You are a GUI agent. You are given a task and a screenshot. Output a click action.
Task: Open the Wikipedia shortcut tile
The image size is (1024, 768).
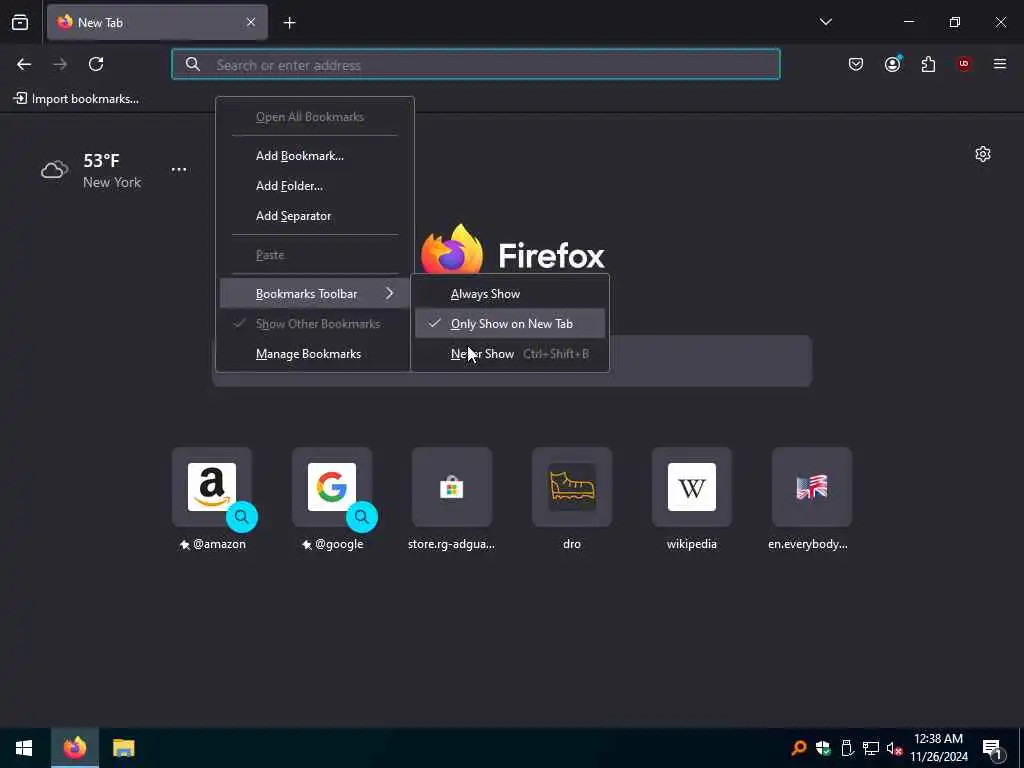(692, 487)
